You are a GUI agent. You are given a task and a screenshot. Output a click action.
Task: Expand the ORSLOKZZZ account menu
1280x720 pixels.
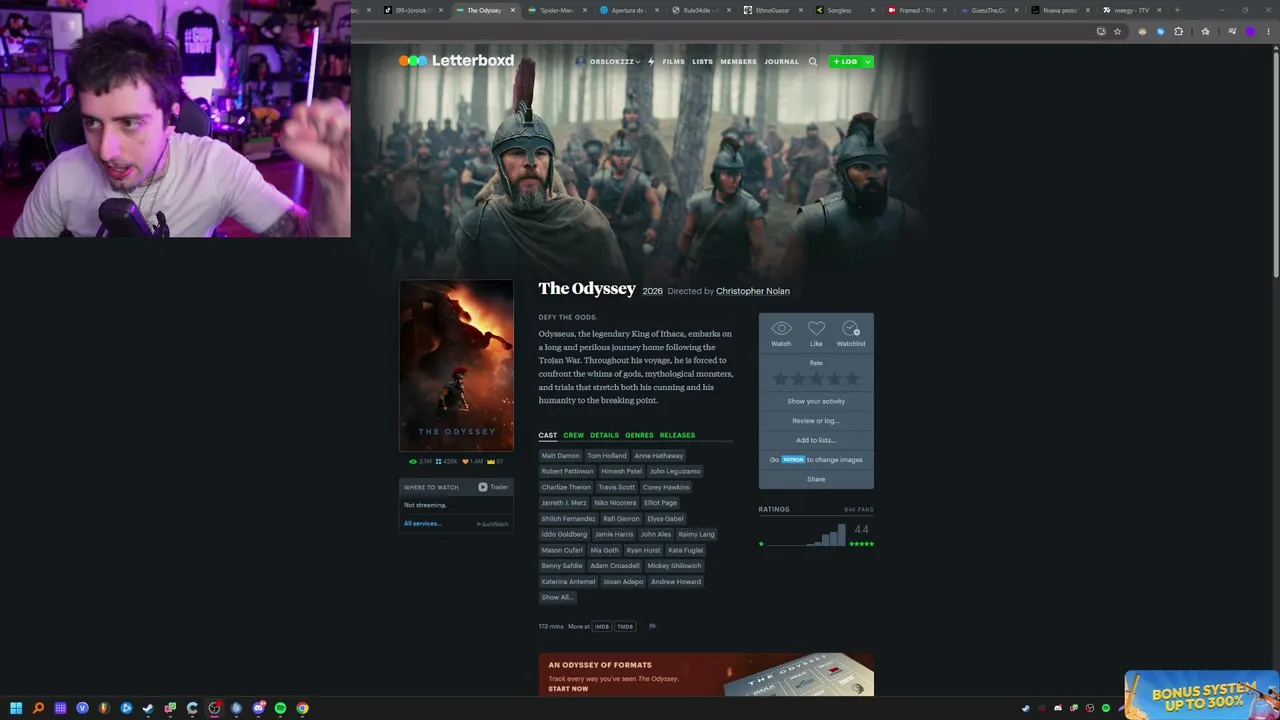point(607,62)
